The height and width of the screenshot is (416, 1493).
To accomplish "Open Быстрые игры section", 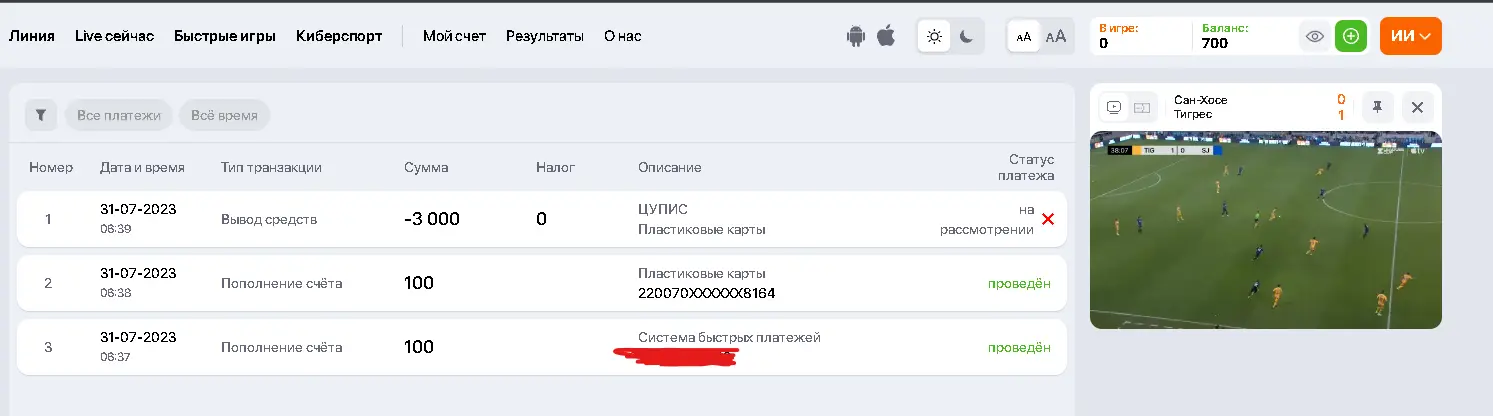I will click(225, 36).
